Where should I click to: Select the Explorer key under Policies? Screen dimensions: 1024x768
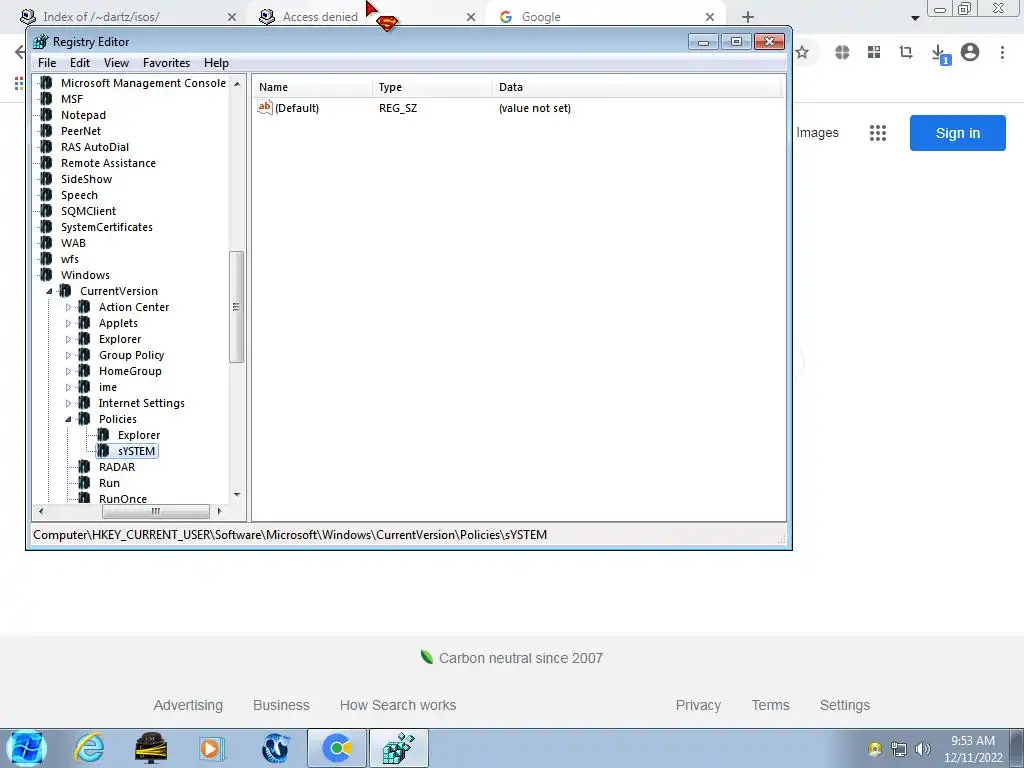tap(138, 435)
